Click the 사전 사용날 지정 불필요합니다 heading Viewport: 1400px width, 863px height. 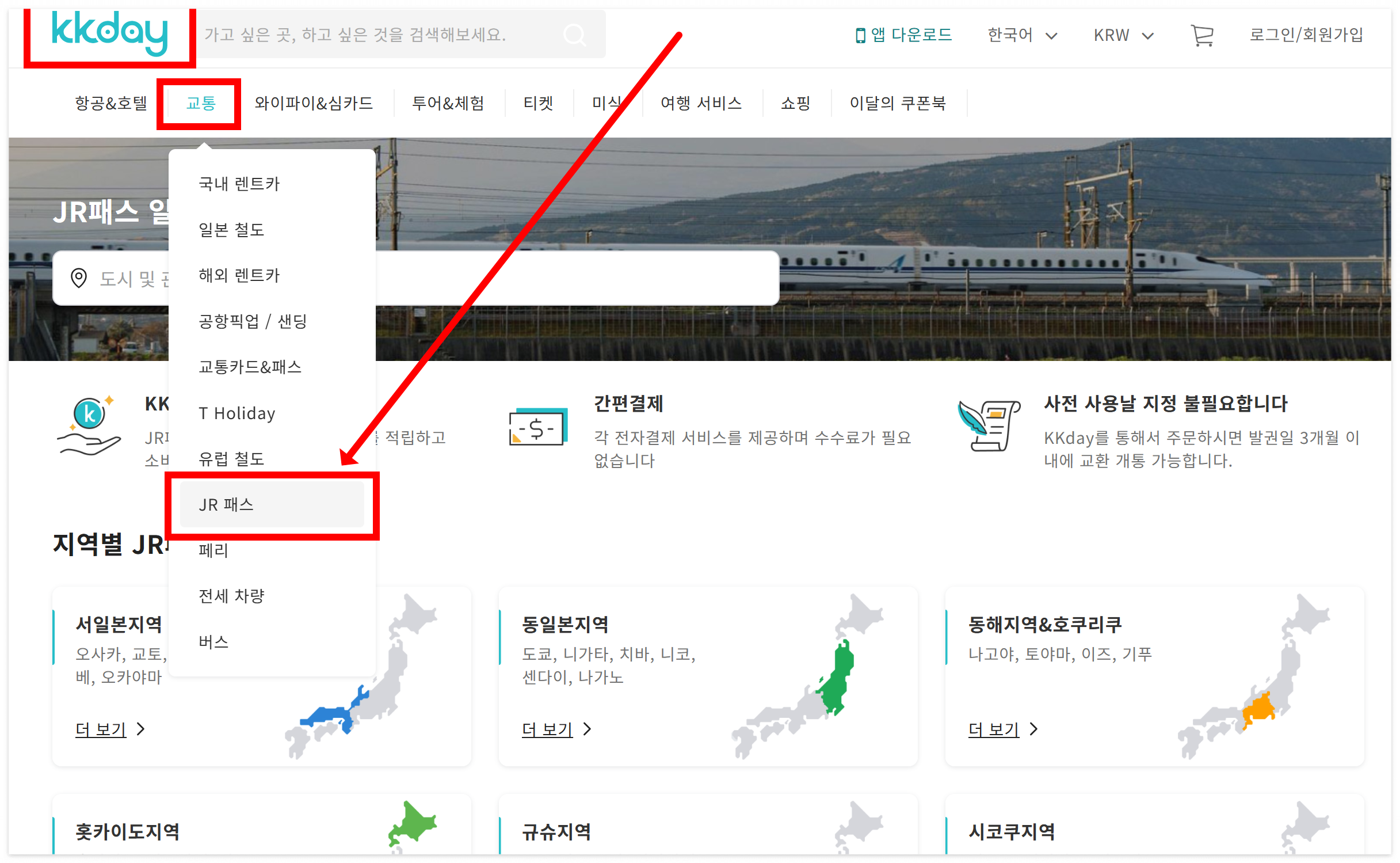(1165, 404)
